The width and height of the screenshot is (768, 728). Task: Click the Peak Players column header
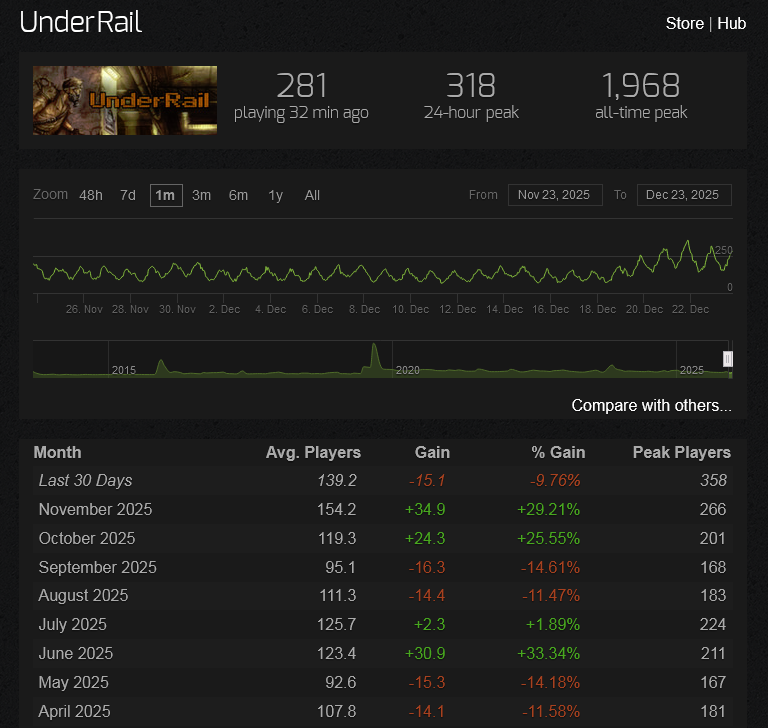[x=681, y=452]
